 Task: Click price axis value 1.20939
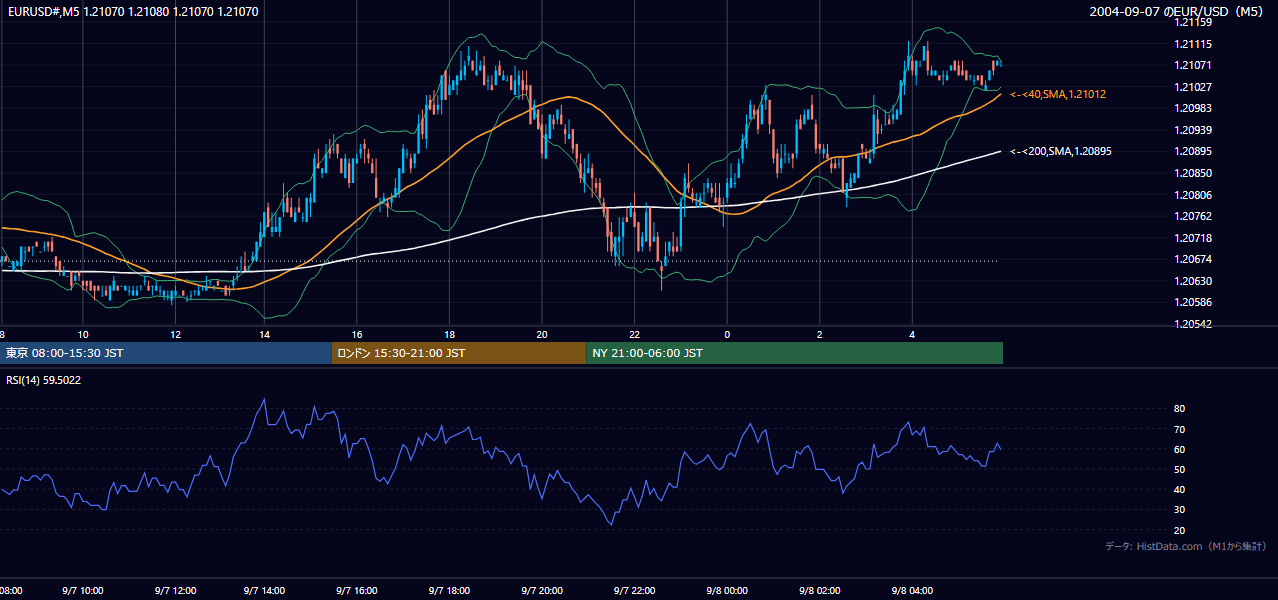1194,130
